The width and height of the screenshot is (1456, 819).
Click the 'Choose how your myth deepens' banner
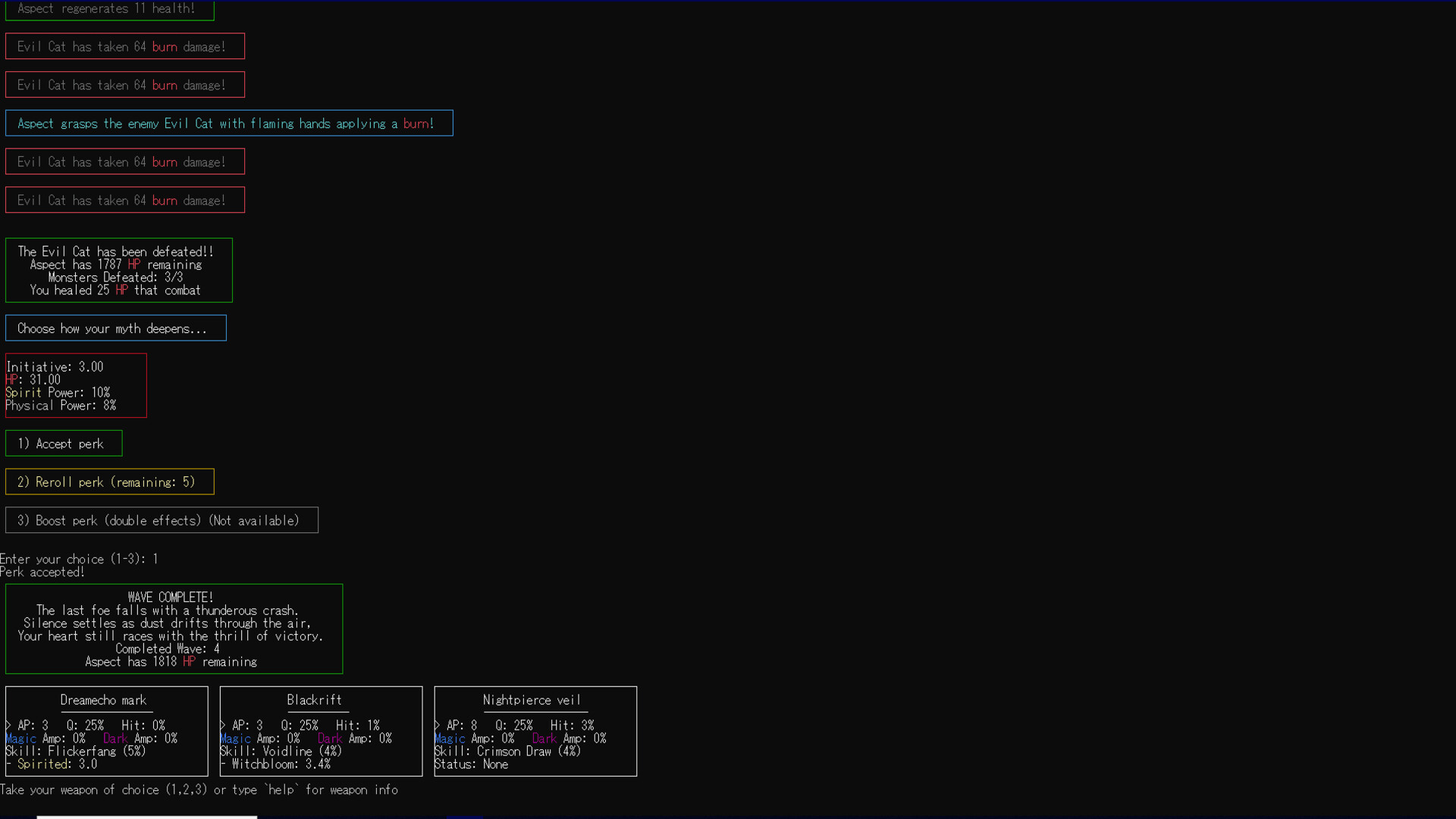coord(115,328)
